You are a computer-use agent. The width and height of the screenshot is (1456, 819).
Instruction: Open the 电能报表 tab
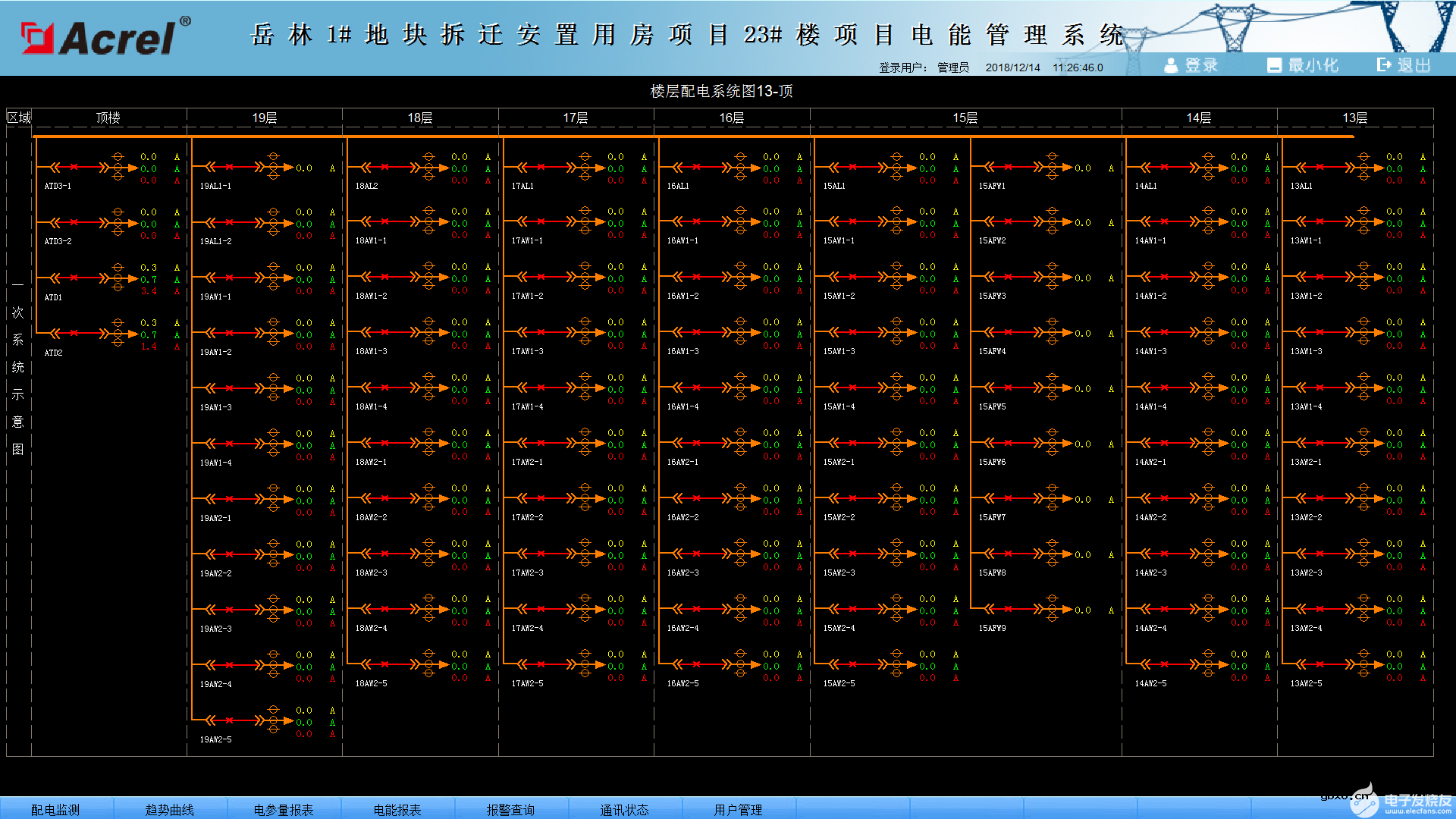(x=397, y=809)
